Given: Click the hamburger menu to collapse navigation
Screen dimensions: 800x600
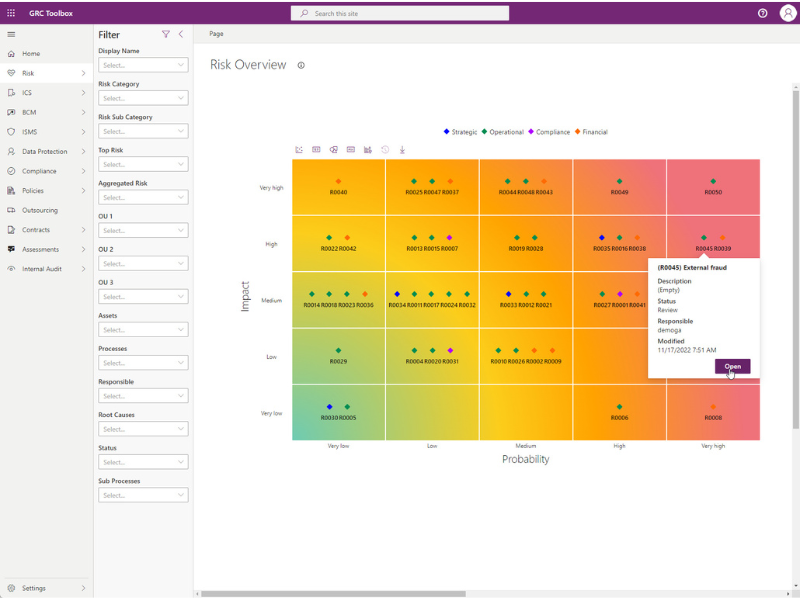Looking at the screenshot, I should pos(11,34).
